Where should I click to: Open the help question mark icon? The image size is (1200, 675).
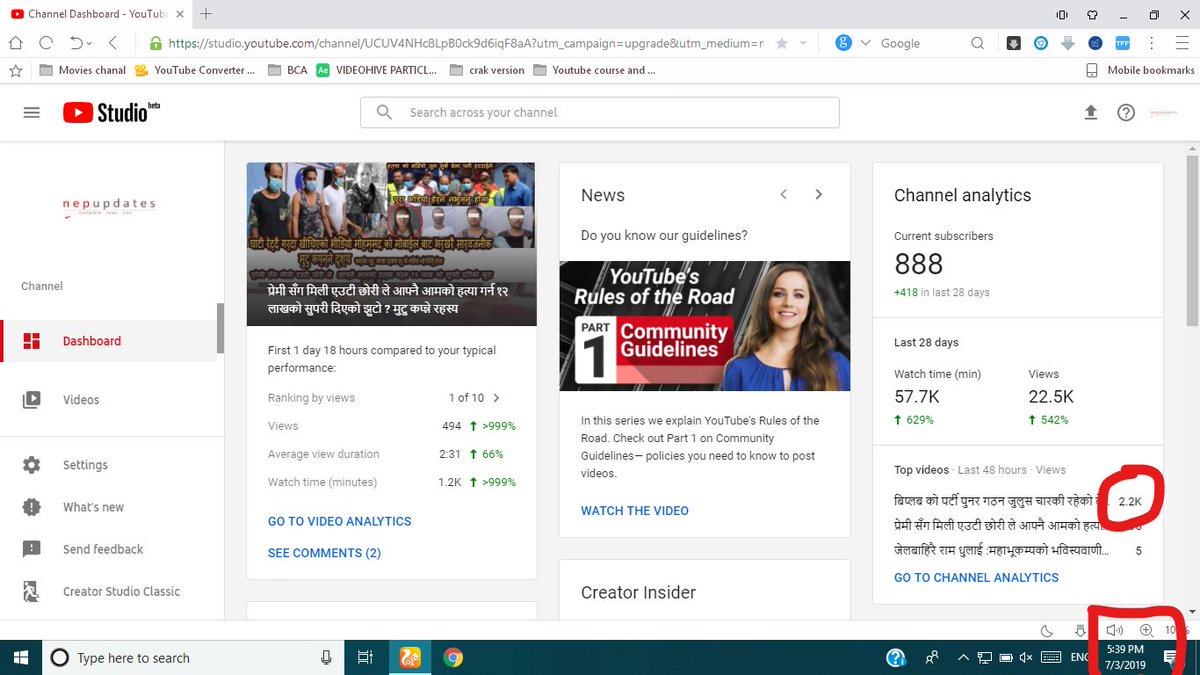pos(1126,113)
